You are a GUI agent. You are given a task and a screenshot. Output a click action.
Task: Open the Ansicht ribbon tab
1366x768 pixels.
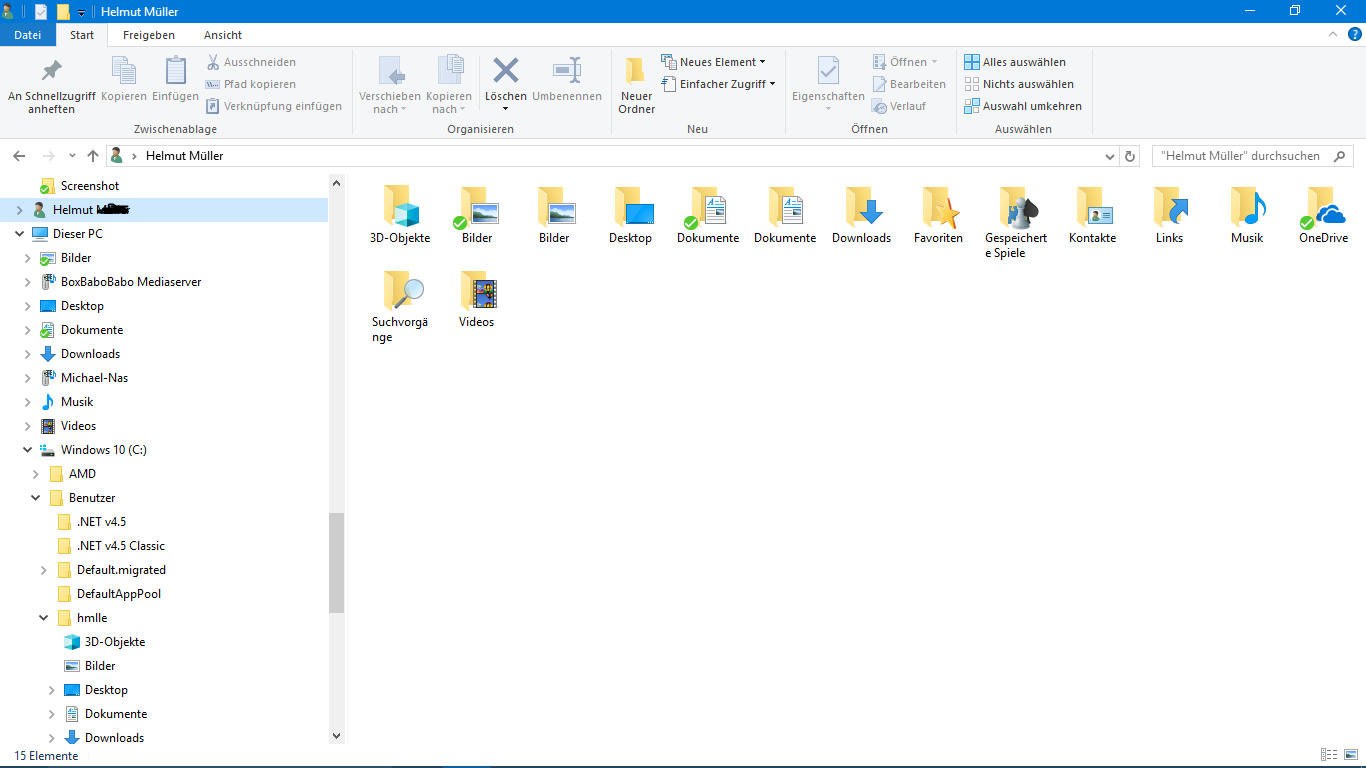(222, 35)
